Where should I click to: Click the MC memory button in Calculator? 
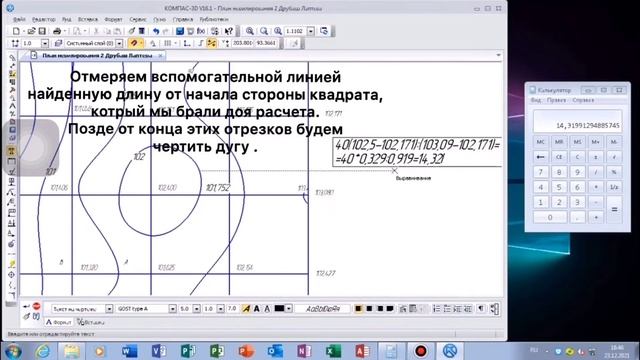pos(541,142)
